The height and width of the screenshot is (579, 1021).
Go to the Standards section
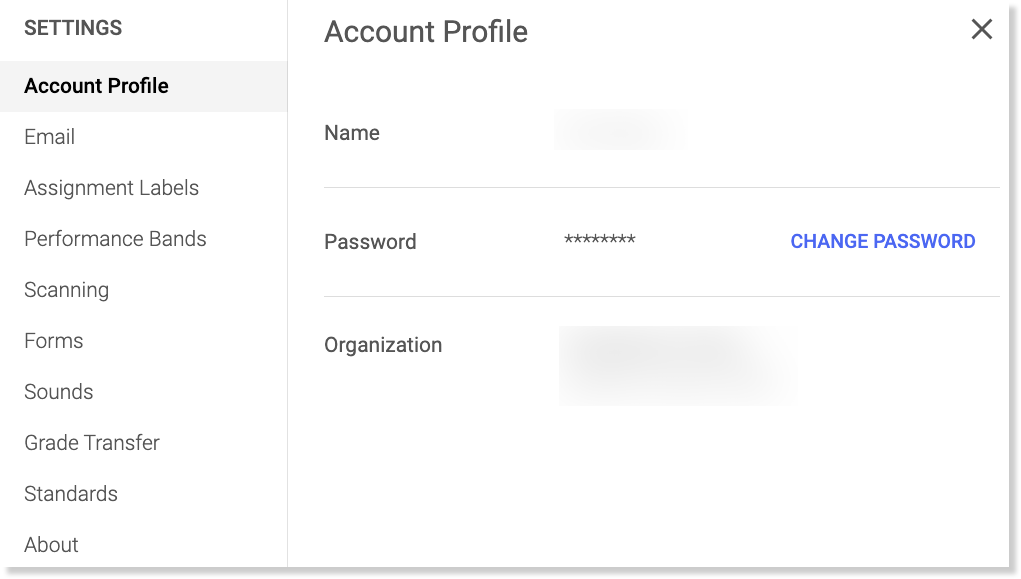pyautogui.click(x=71, y=494)
